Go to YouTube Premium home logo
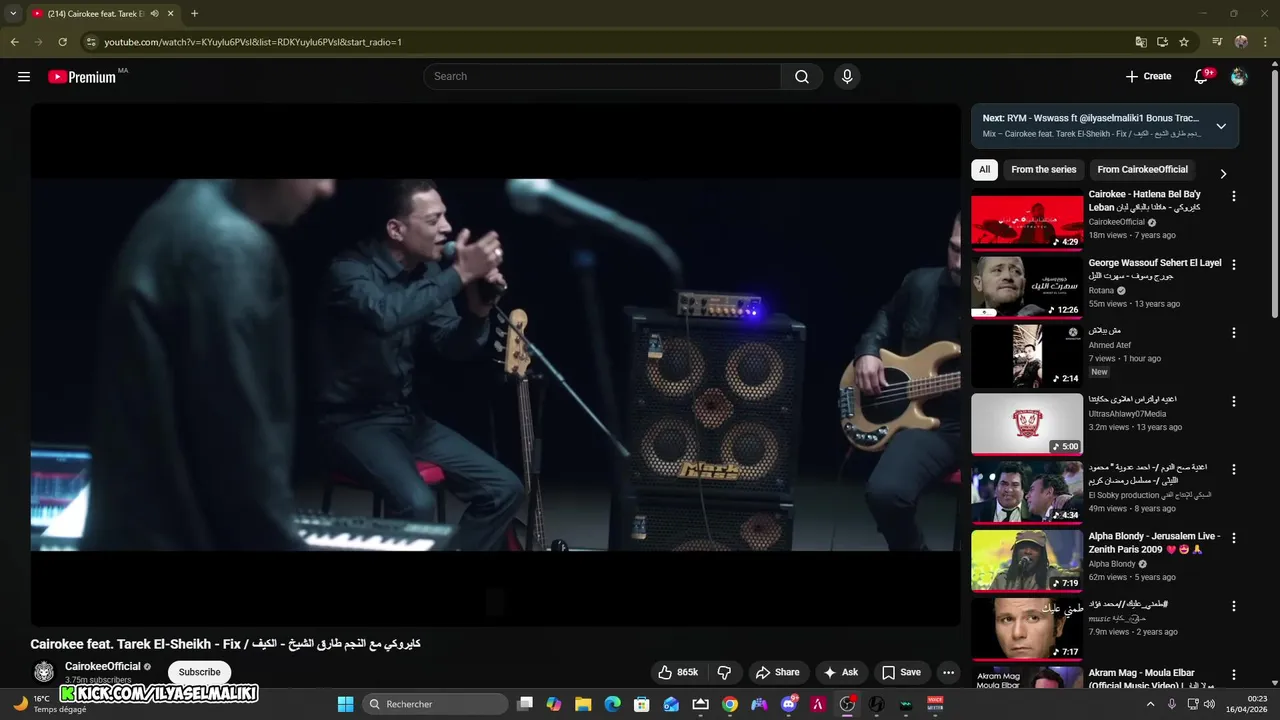 (82, 77)
